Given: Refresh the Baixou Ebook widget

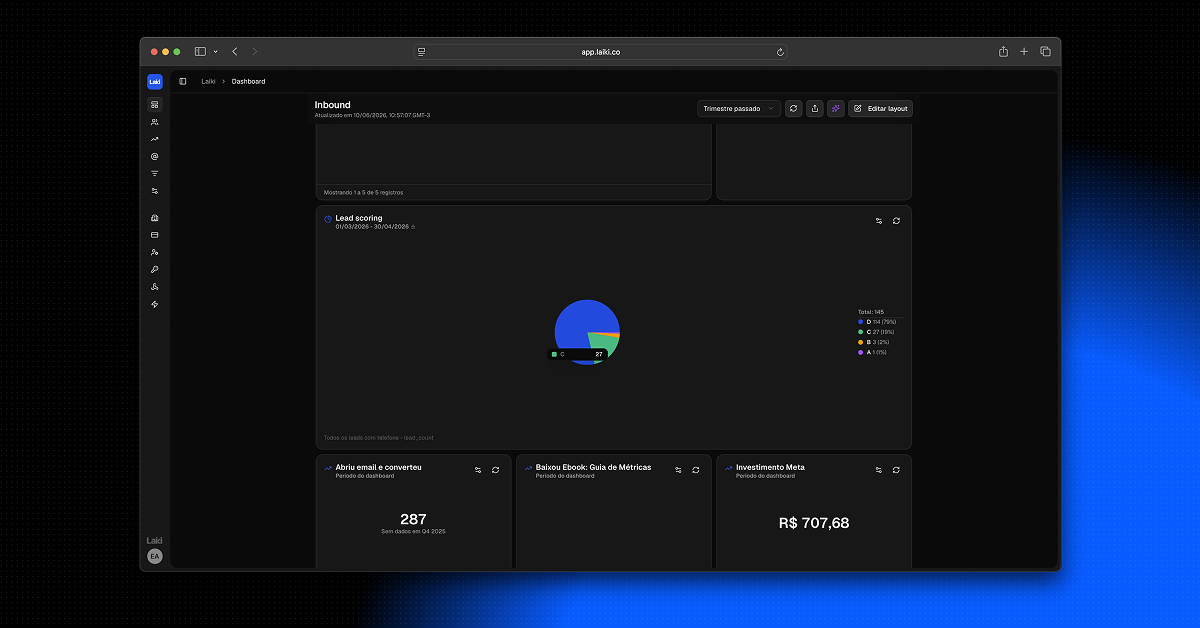Looking at the screenshot, I should point(696,469).
